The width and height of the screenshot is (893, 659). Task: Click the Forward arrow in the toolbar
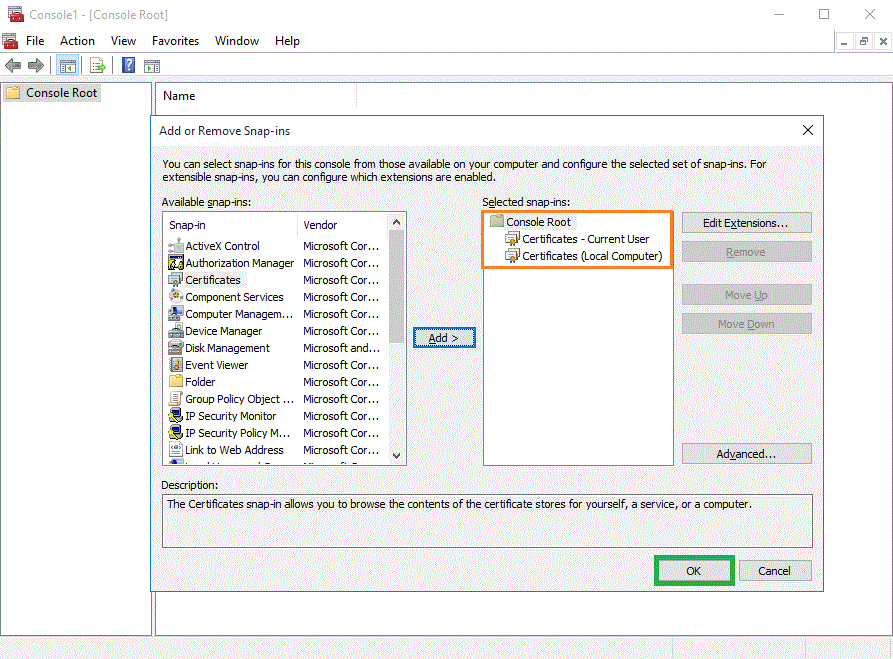pyautogui.click(x=36, y=66)
